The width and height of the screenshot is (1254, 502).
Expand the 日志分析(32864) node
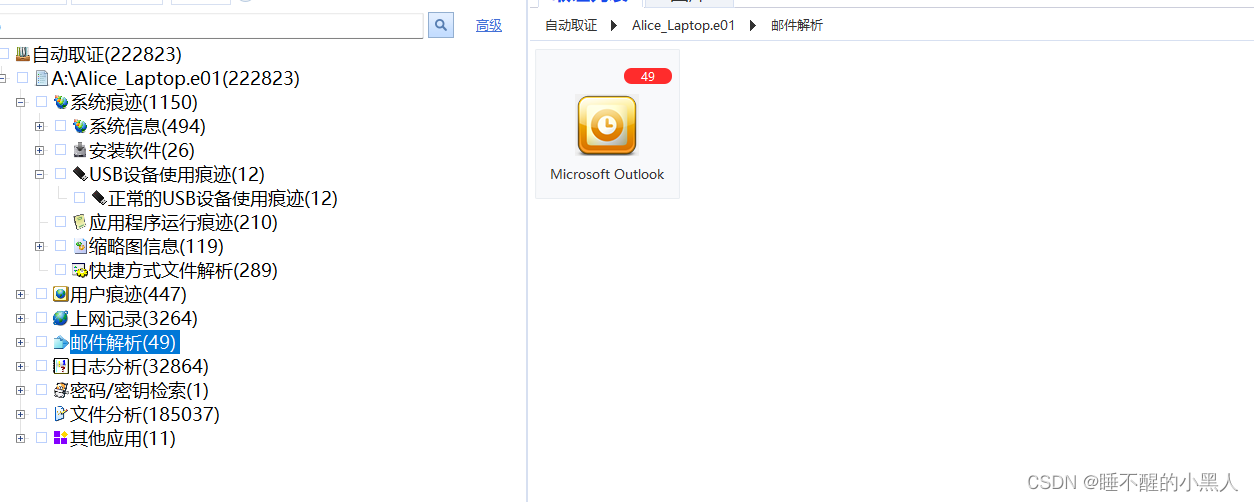pyautogui.click(x=20, y=366)
